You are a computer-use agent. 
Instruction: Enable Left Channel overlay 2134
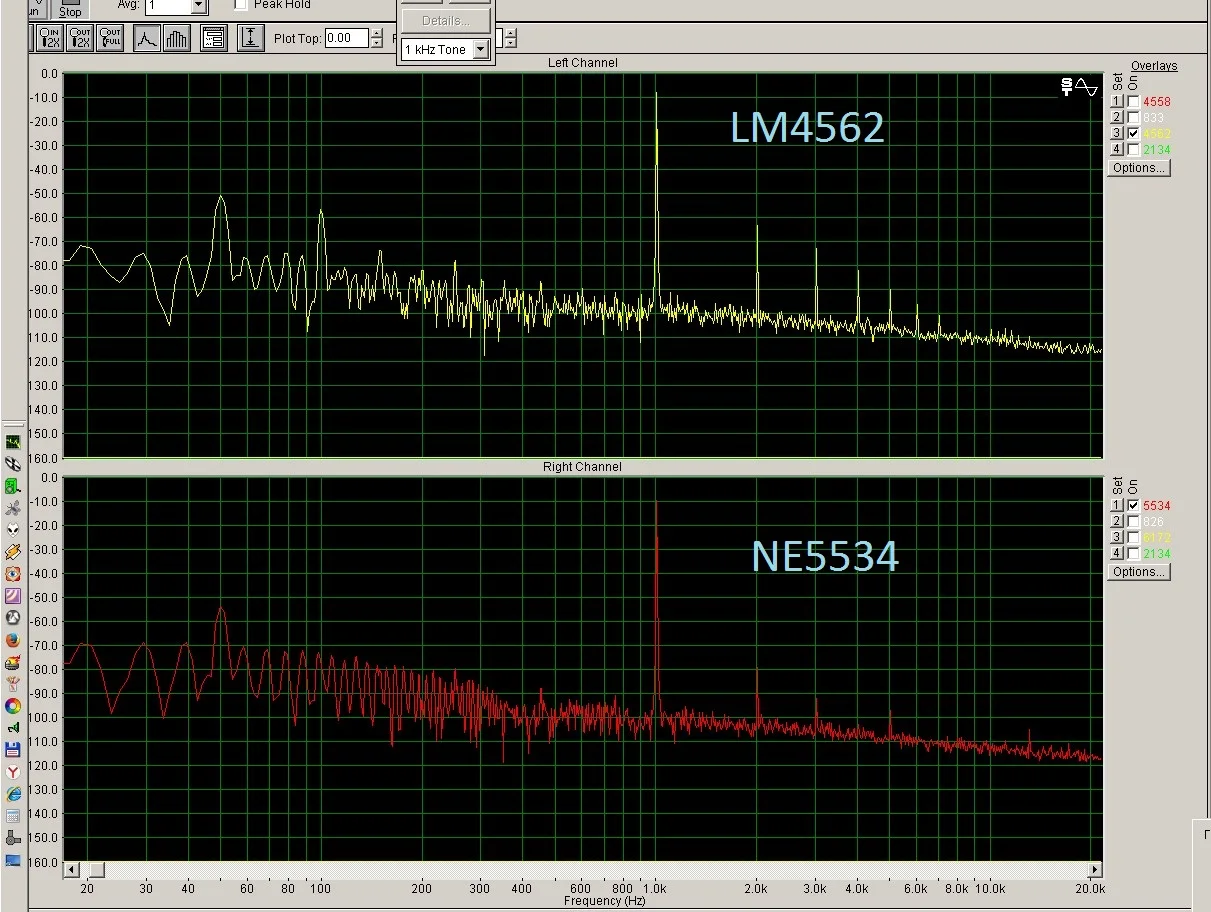point(1133,149)
